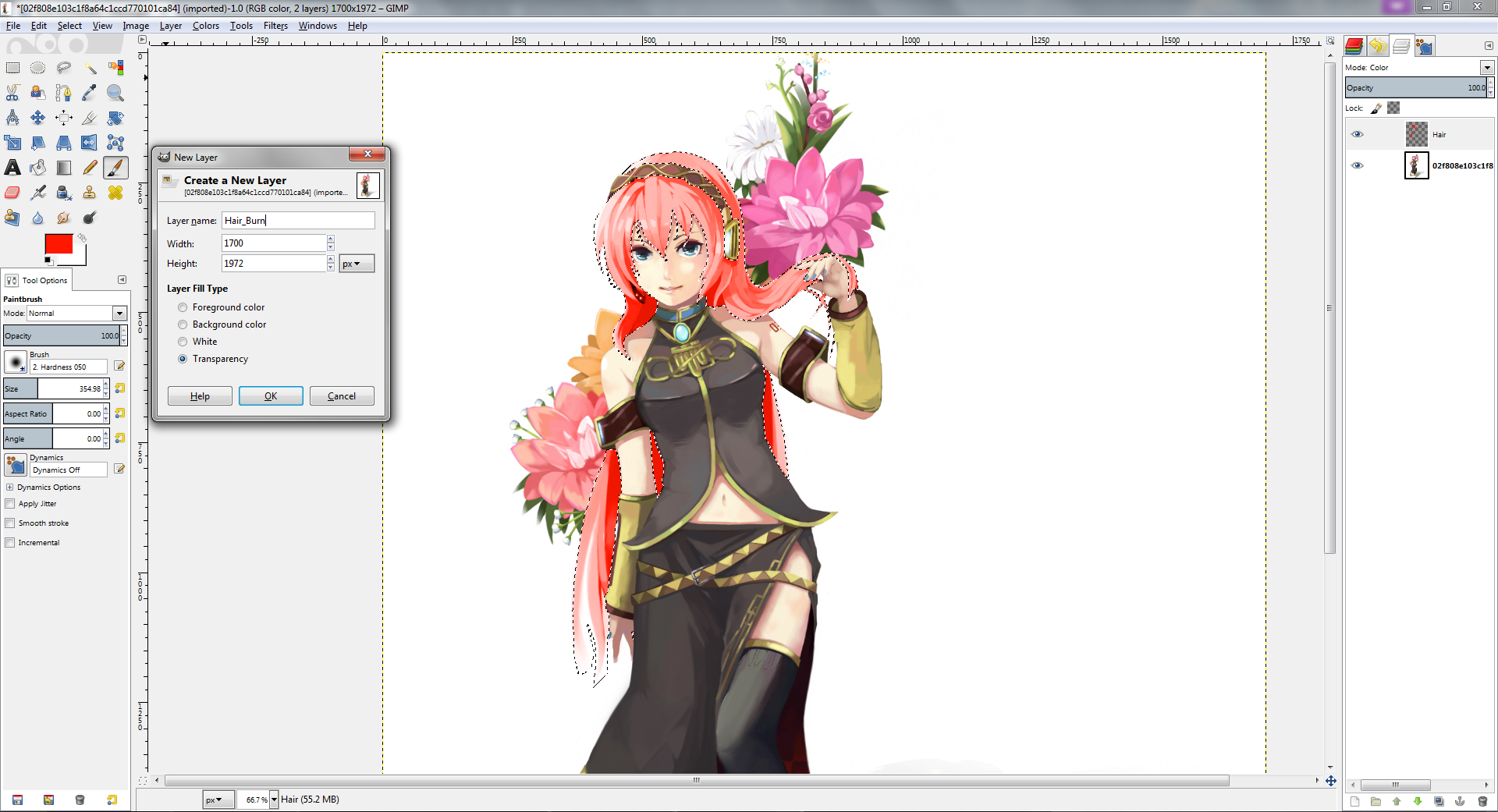Open the Filters menu

[275, 26]
